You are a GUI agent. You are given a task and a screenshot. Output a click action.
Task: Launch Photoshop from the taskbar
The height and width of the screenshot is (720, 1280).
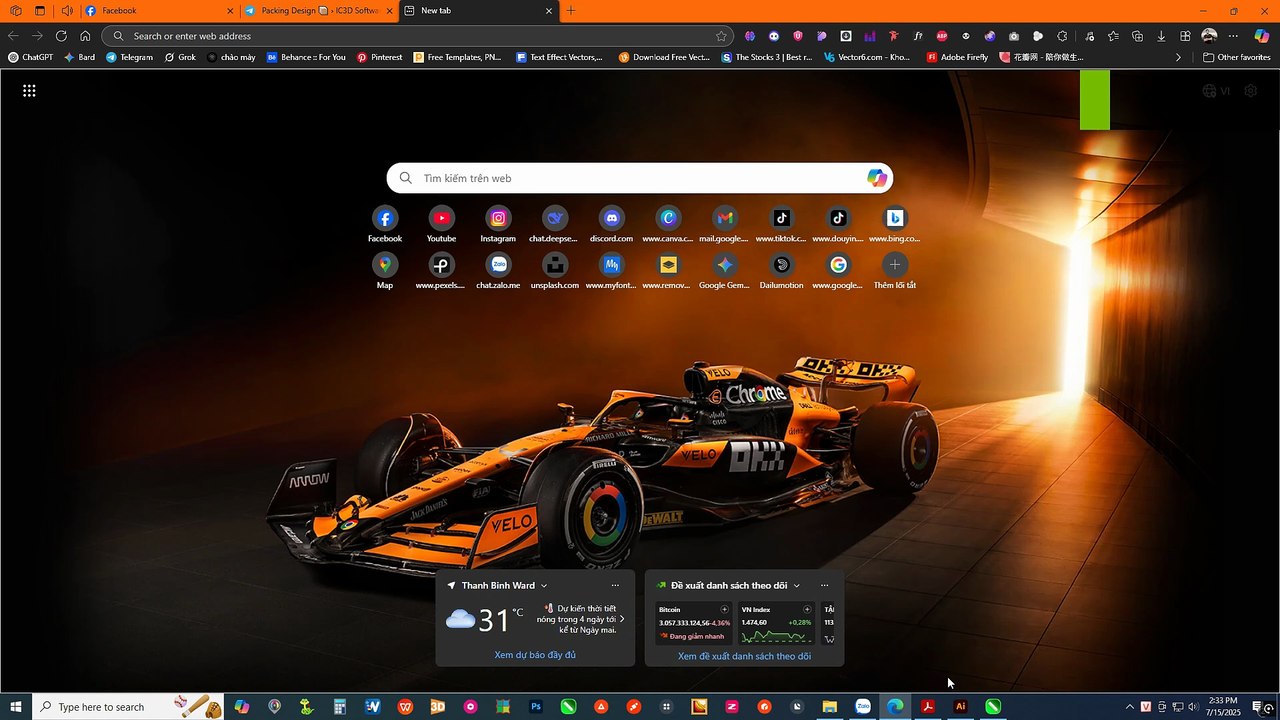tap(536, 707)
